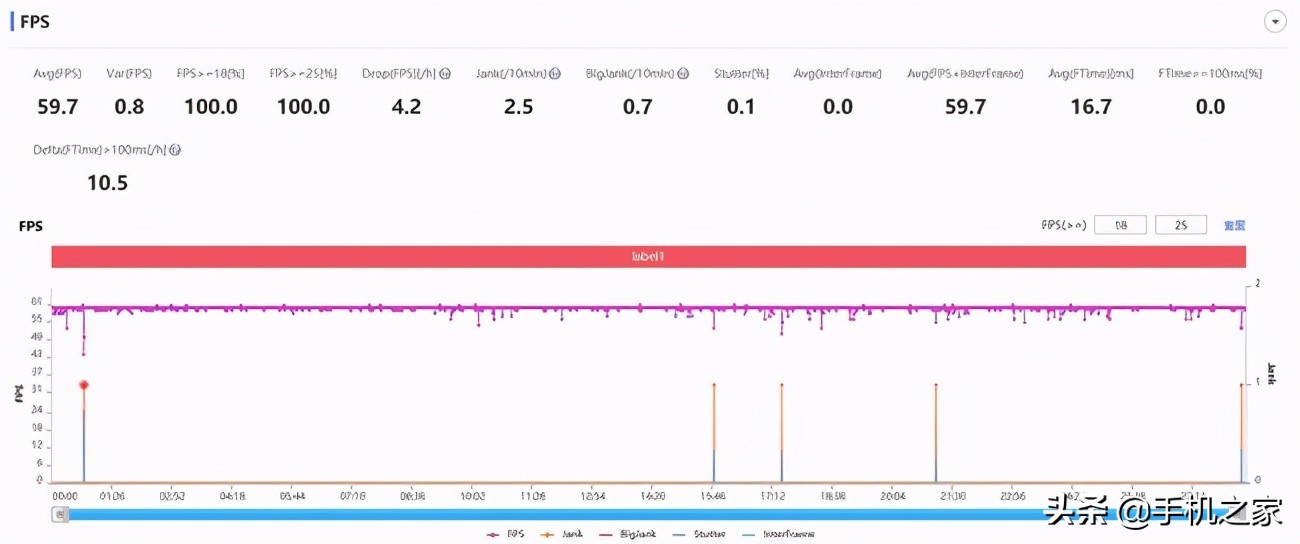Select the red label1 bar above the chart
1300x544 pixels.
coord(649,257)
